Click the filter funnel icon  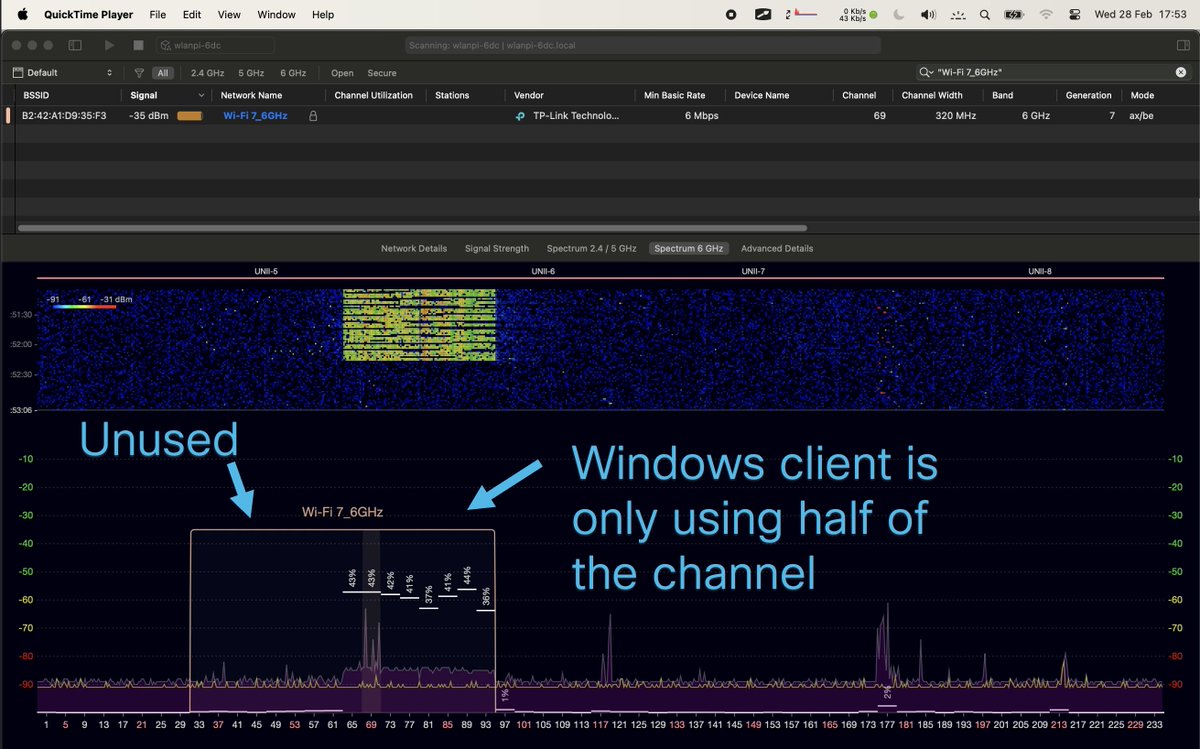[x=139, y=73]
